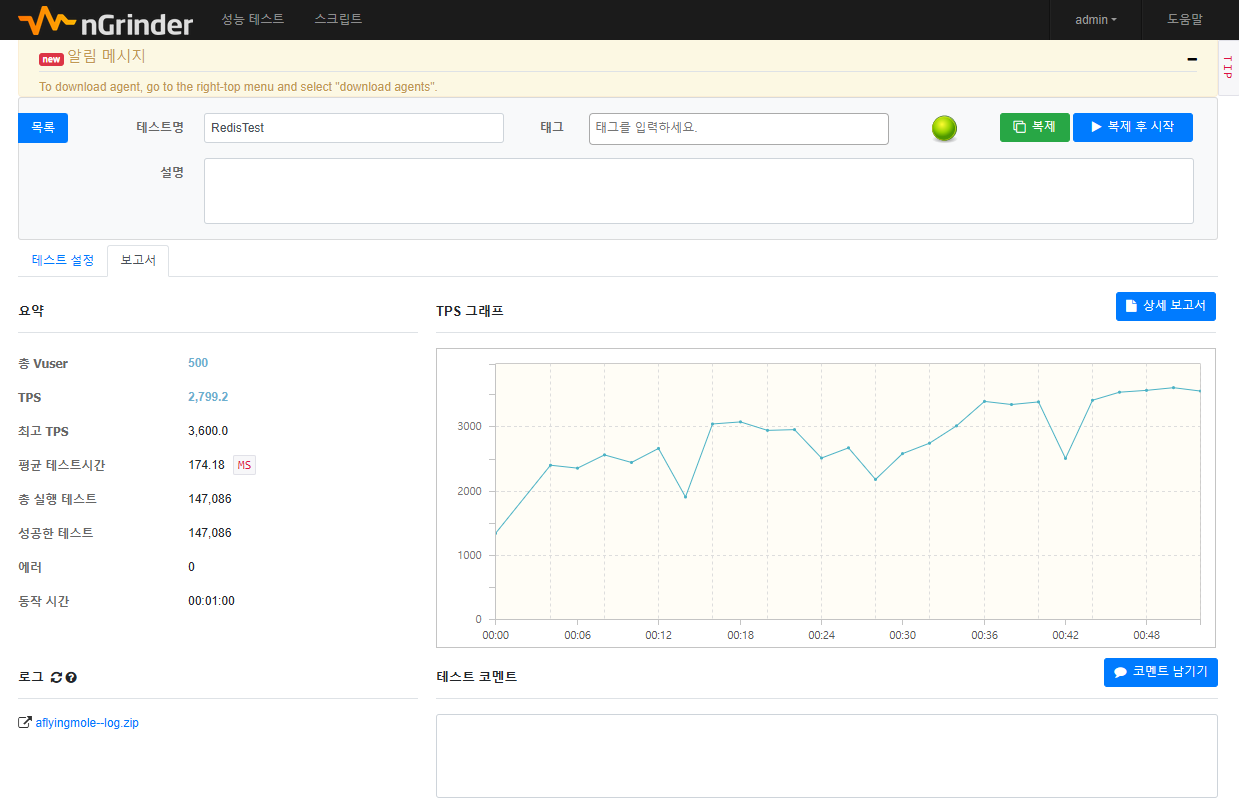This screenshot has width=1239, height=808.
Task: Click the 성공한 테스트 label
Action: (56, 533)
